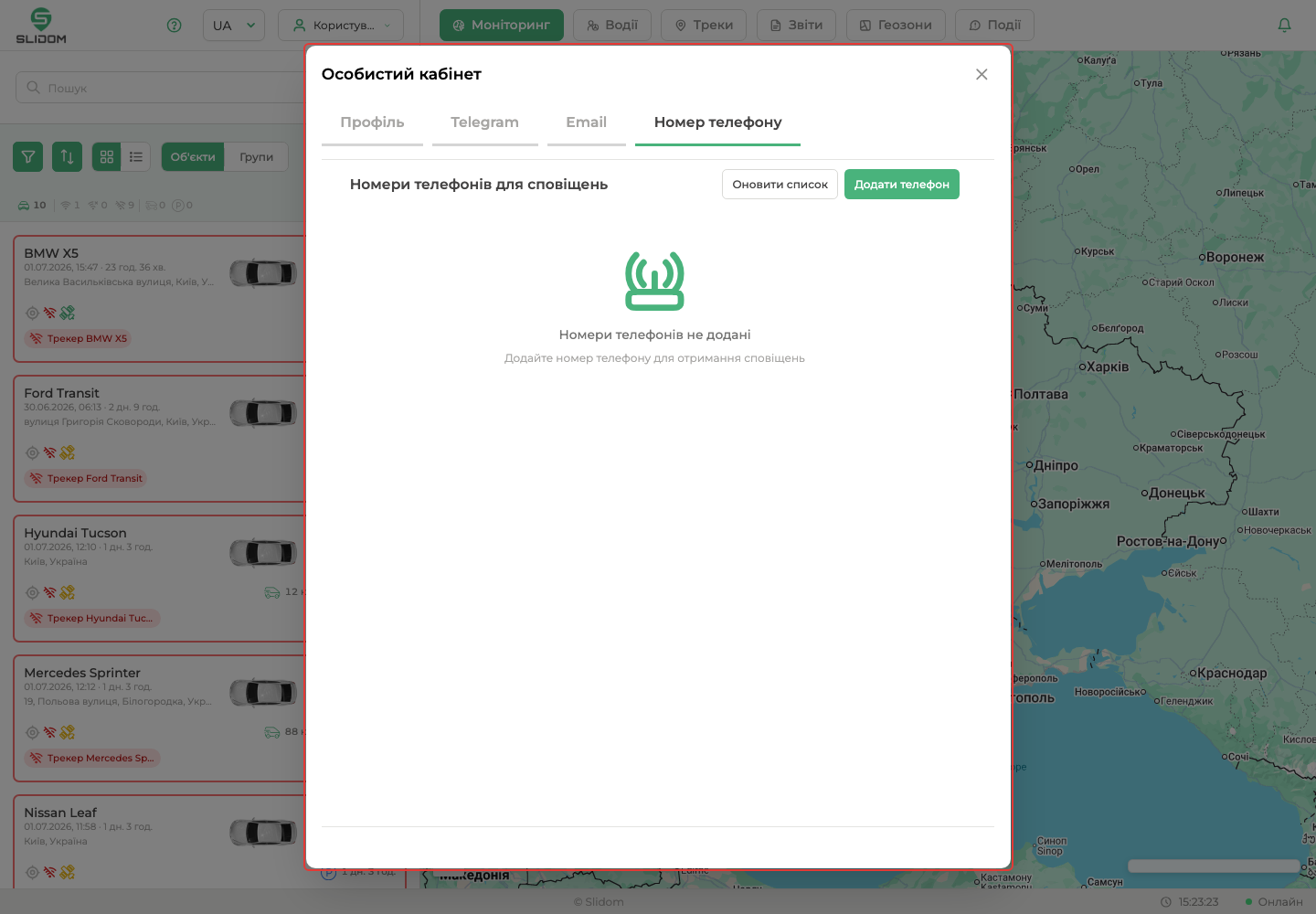Click the green satellite icon on BMW X5
Screen dimensions: 1316x914
[68, 313]
